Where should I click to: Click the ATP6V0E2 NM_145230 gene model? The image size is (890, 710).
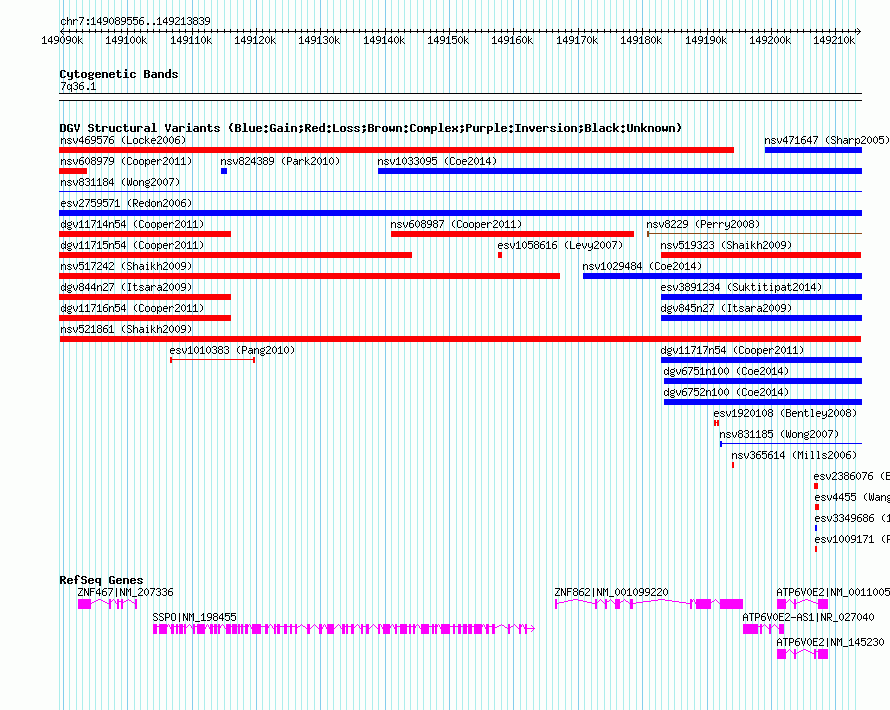803,654
